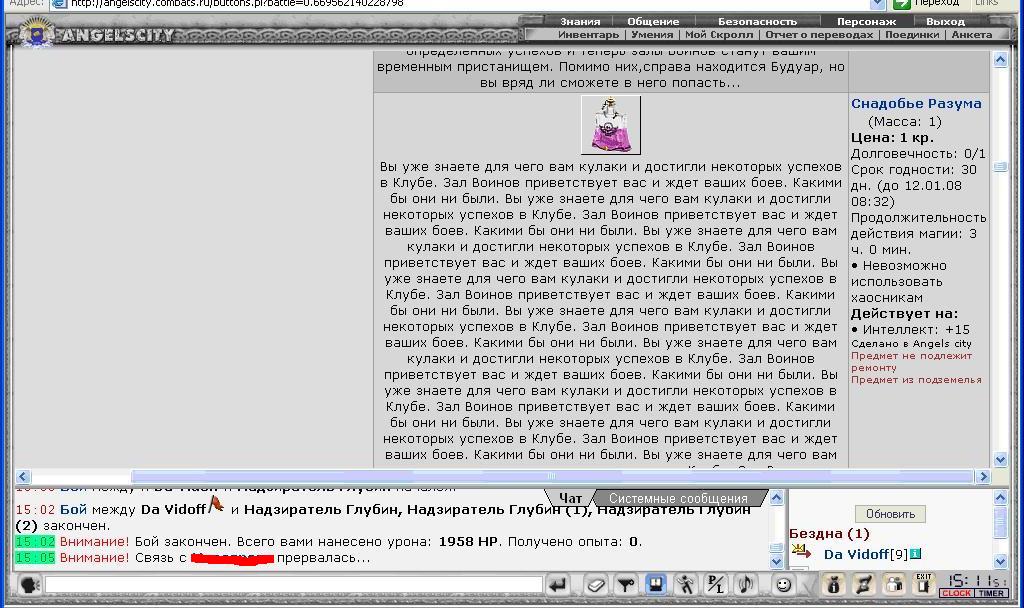Click the scroll icon in bottom toolbar
1024x608 pixels.
point(863,584)
